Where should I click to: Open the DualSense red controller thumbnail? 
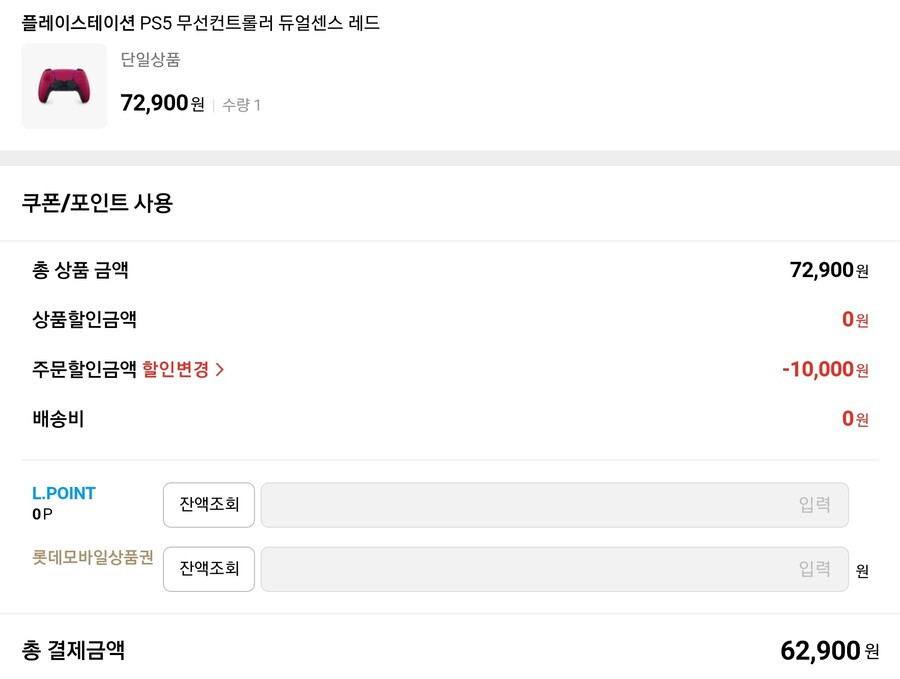[64, 86]
